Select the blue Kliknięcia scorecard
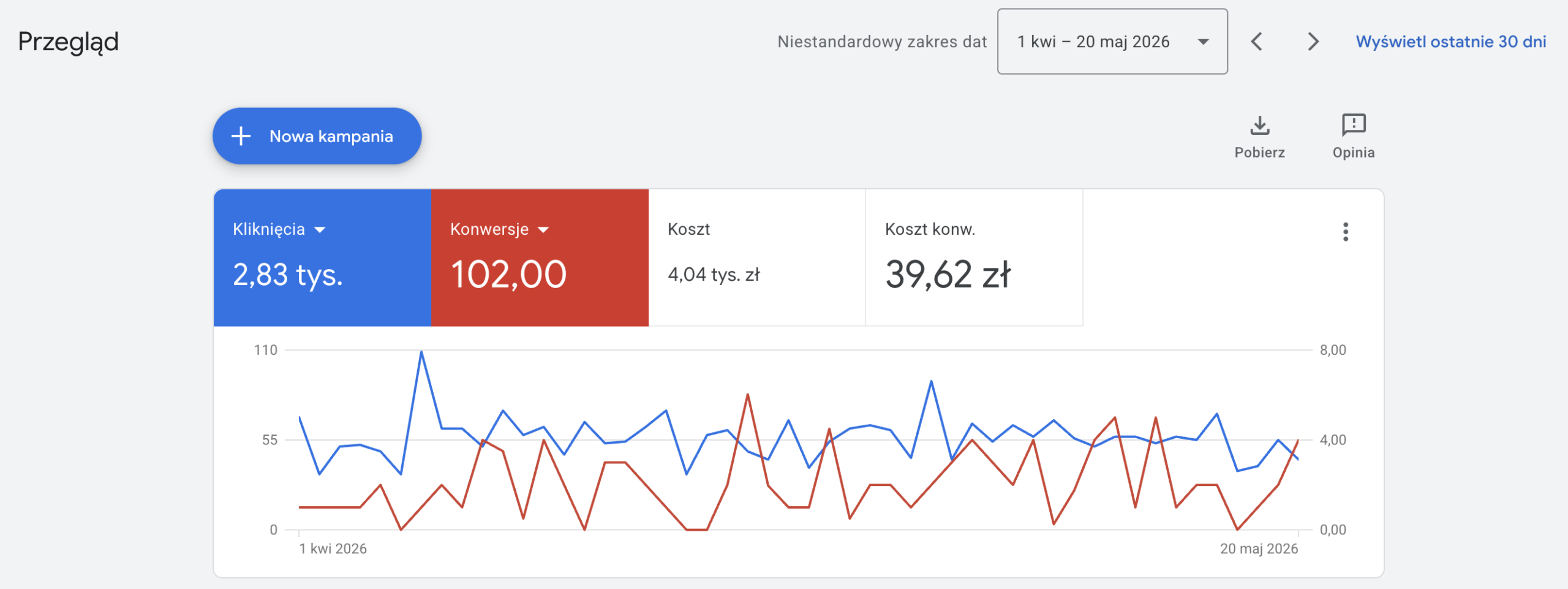 pos(322,257)
